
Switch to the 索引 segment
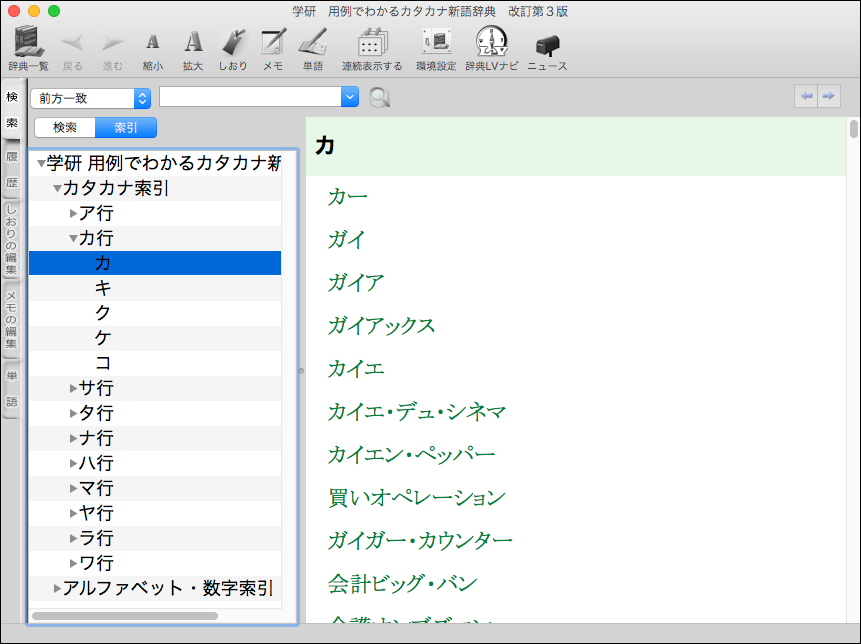(126, 127)
